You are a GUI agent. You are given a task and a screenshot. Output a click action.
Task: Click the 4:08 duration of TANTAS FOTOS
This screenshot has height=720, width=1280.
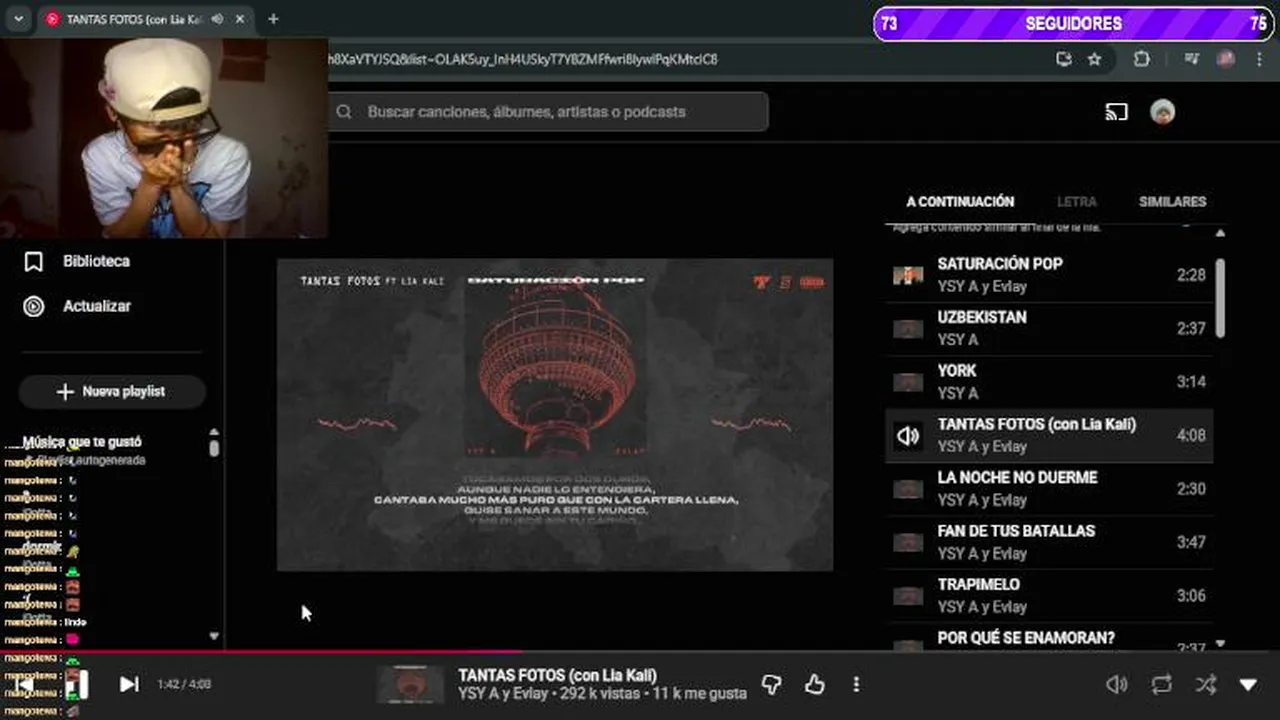click(x=1191, y=435)
